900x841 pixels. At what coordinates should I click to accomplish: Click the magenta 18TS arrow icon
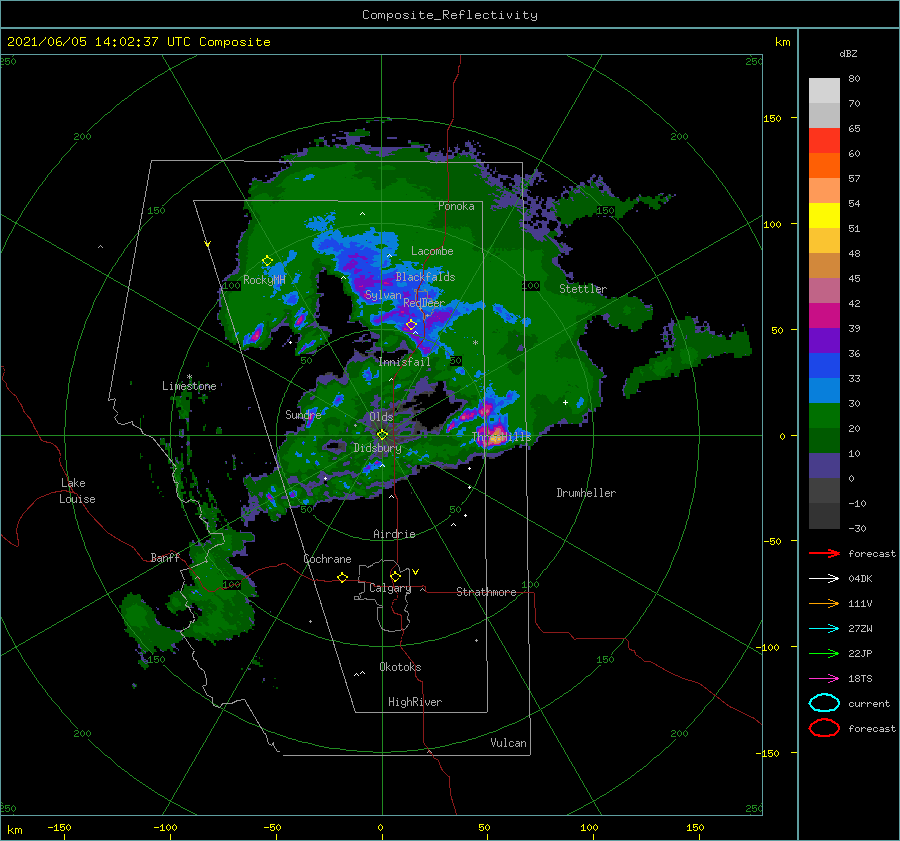824,679
